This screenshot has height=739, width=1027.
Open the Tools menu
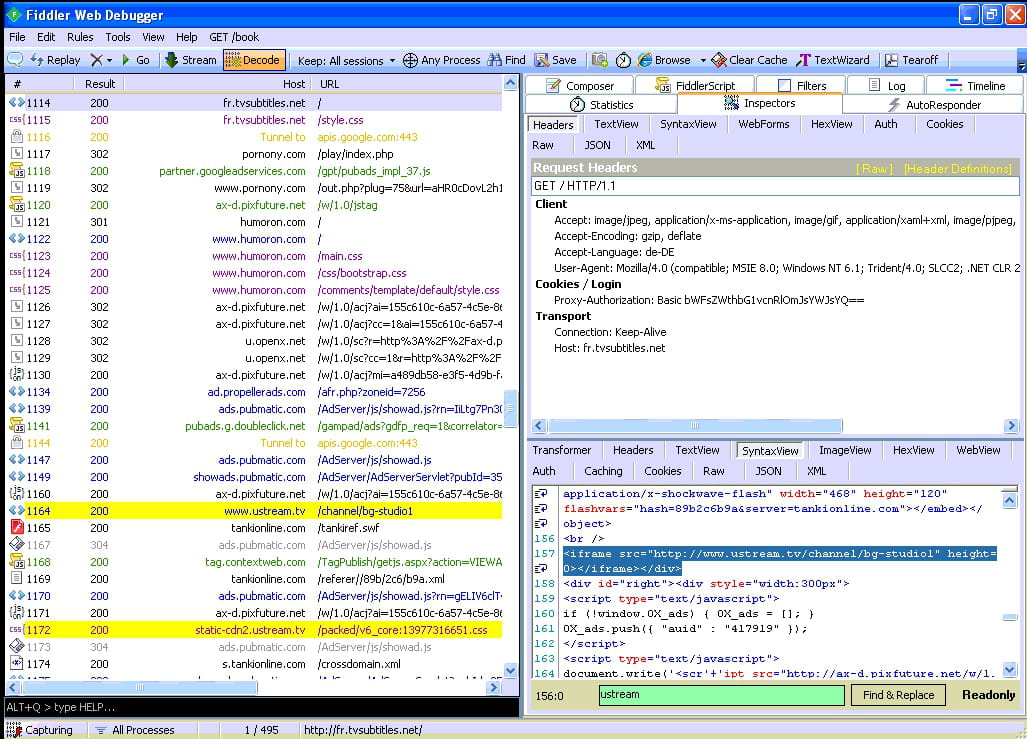[118, 37]
